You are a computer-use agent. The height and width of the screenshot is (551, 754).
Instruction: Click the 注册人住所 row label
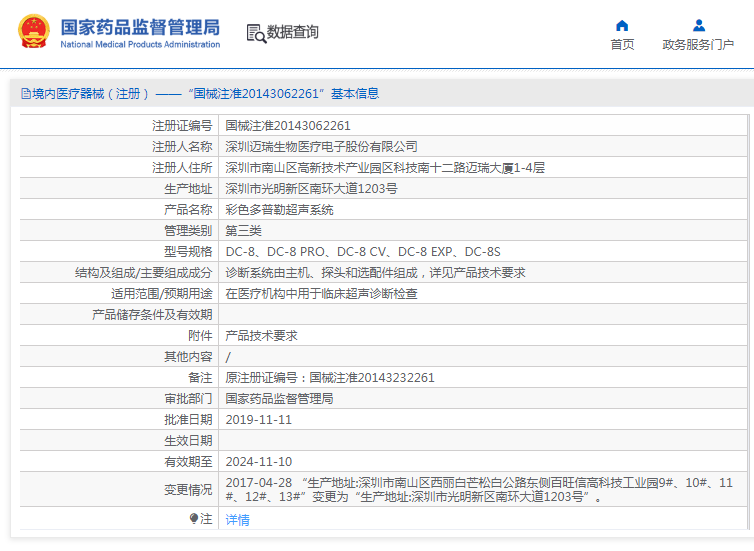(182, 168)
